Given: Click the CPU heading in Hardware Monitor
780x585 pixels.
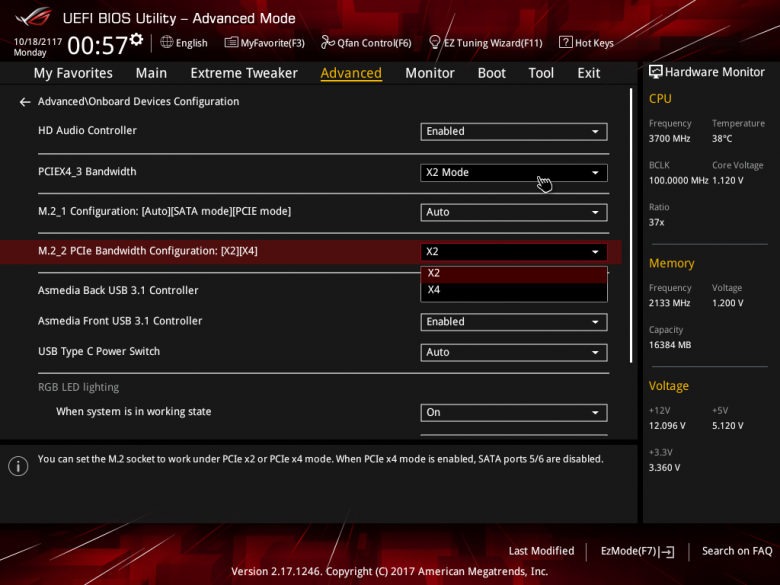Looking at the screenshot, I should [660, 99].
